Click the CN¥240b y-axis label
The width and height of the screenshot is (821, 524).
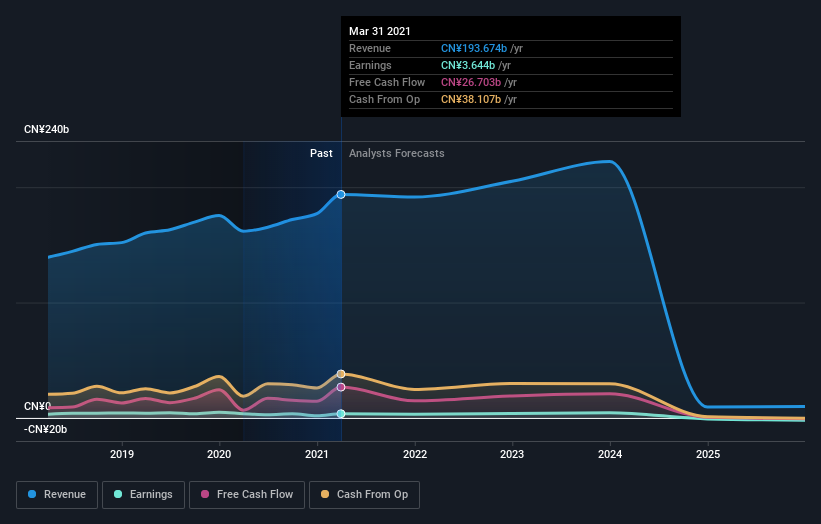47,129
